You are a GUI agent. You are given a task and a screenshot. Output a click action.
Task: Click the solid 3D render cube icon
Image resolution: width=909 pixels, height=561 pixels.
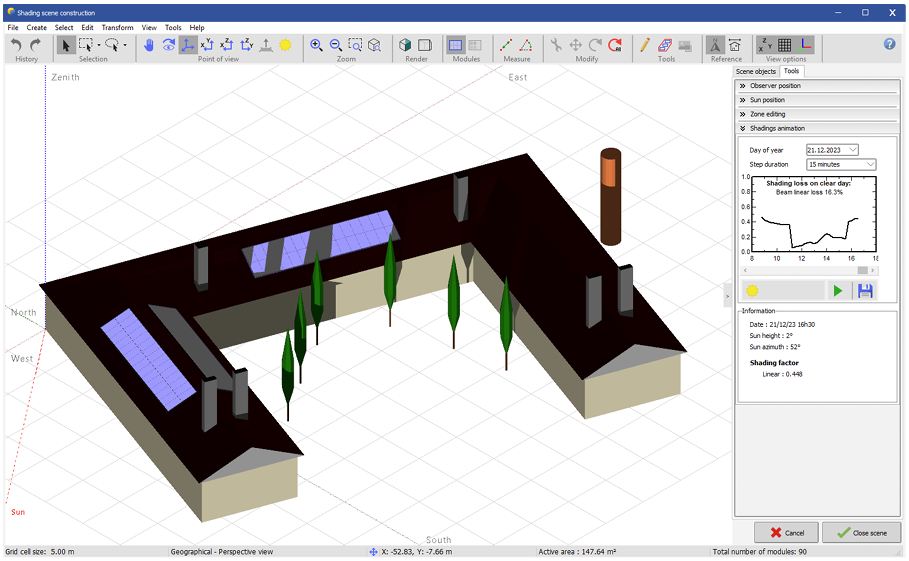tap(405, 45)
